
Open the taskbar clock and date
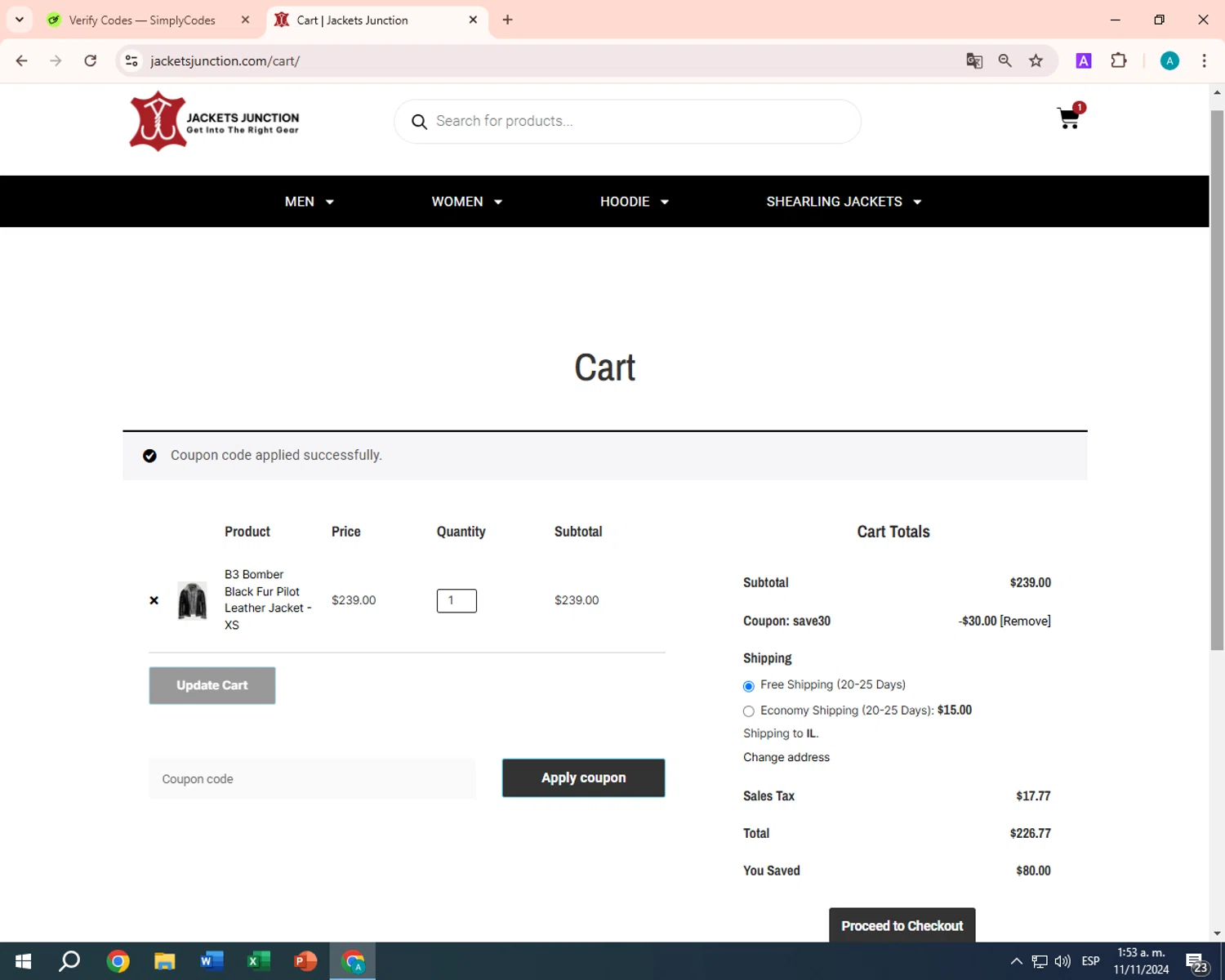tap(1141, 961)
